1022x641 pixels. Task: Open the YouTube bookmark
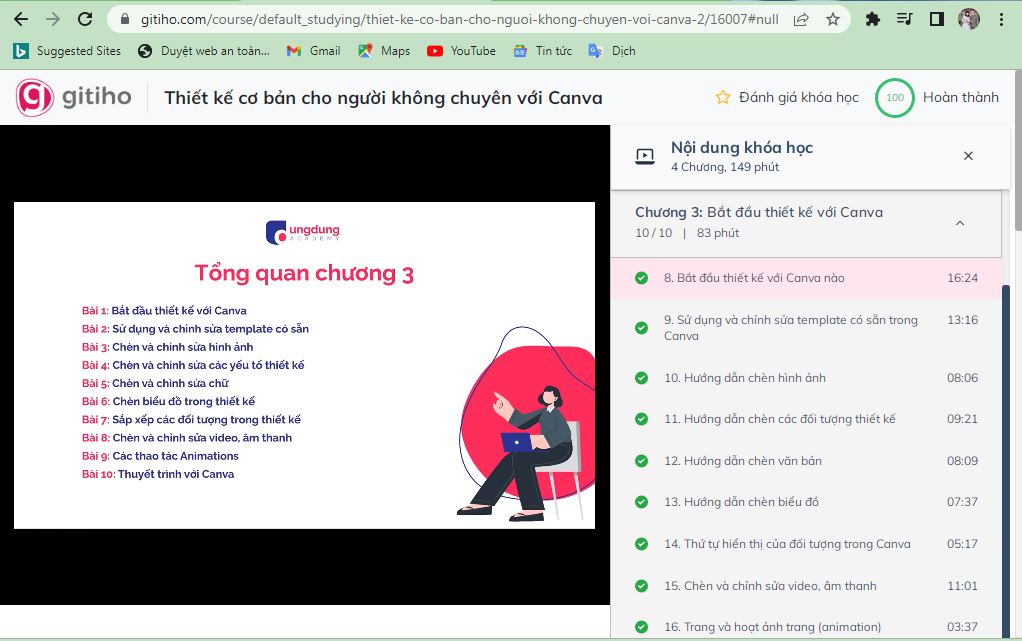coord(461,51)
